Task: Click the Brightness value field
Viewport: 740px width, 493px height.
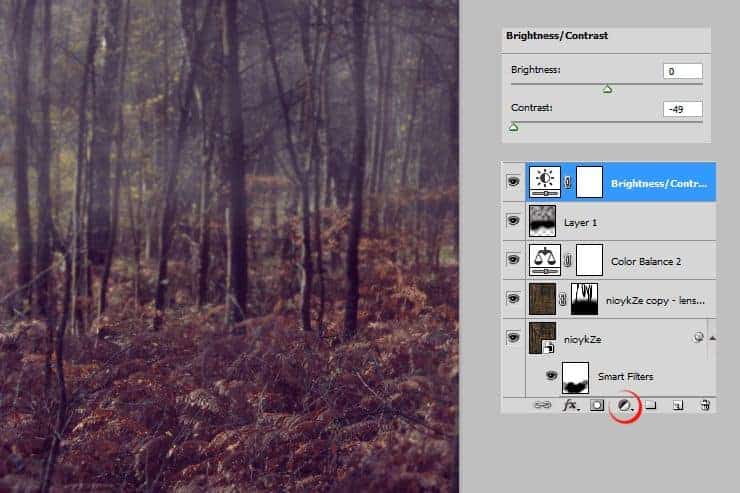Action: 682,71
